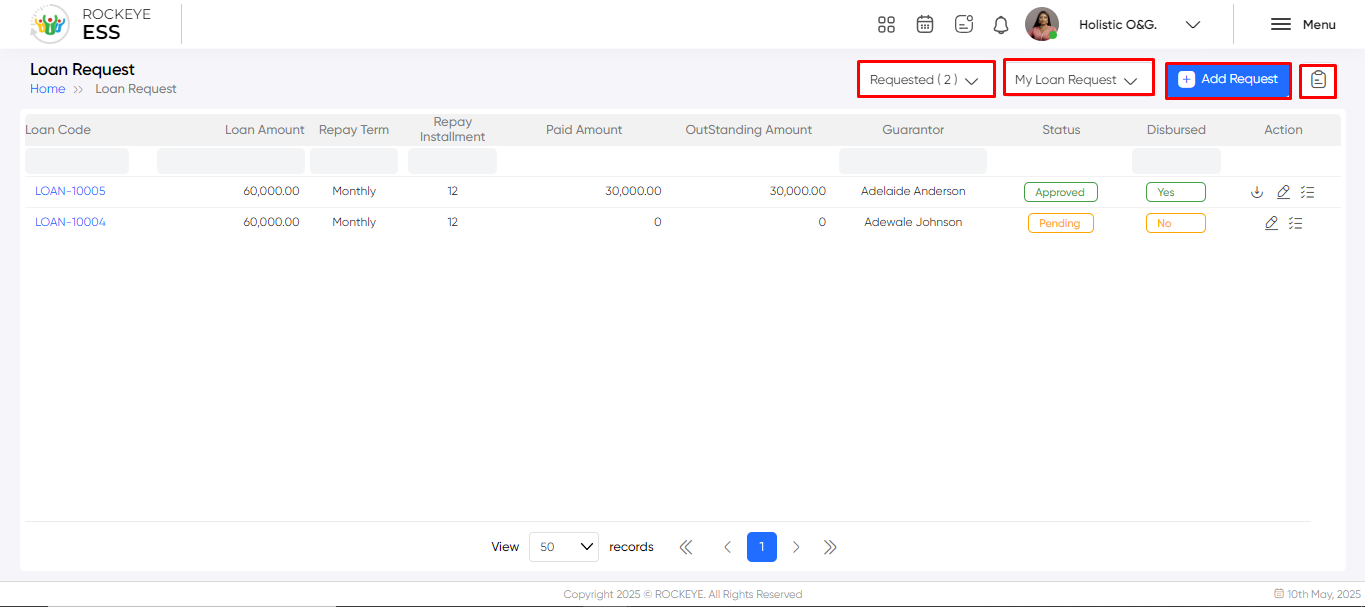This screenshot has height=607, width=1365.
Task: Sort by Paid Amount column header
Action: tap(584, 130)
